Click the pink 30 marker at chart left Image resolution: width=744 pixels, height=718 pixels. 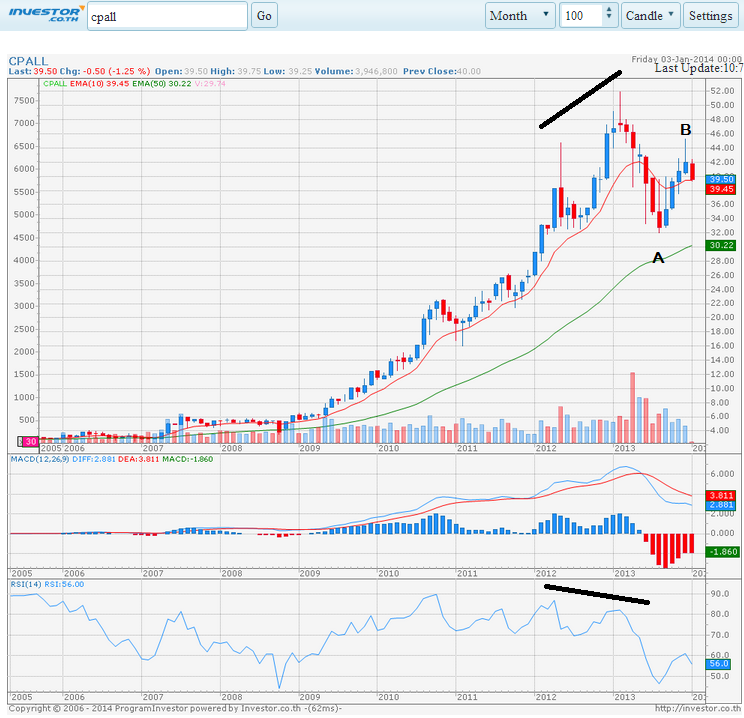28,441
